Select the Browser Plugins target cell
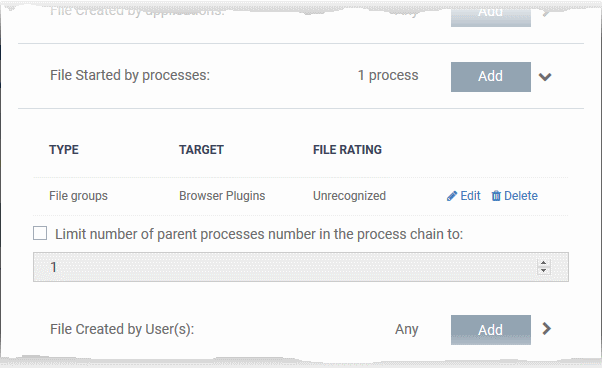 [x=222, y=196]
